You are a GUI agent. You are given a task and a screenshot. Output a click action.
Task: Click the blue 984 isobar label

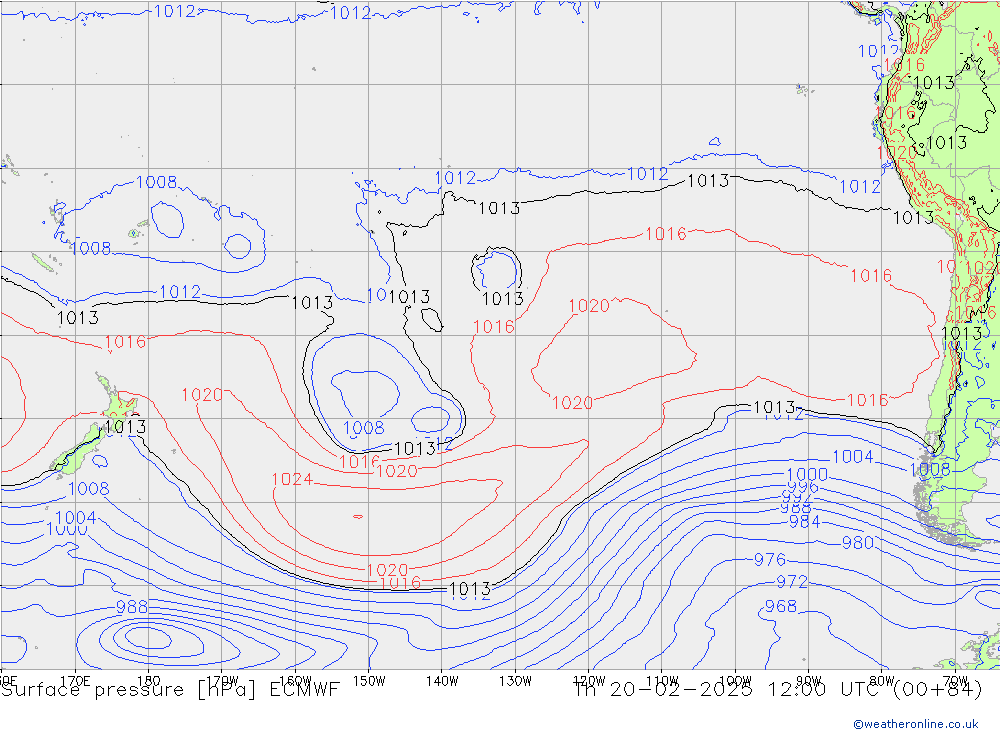804,521
